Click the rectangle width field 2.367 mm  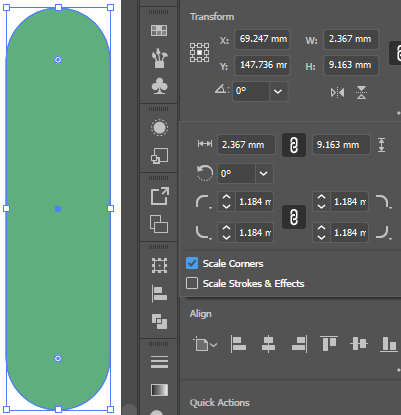246,145
